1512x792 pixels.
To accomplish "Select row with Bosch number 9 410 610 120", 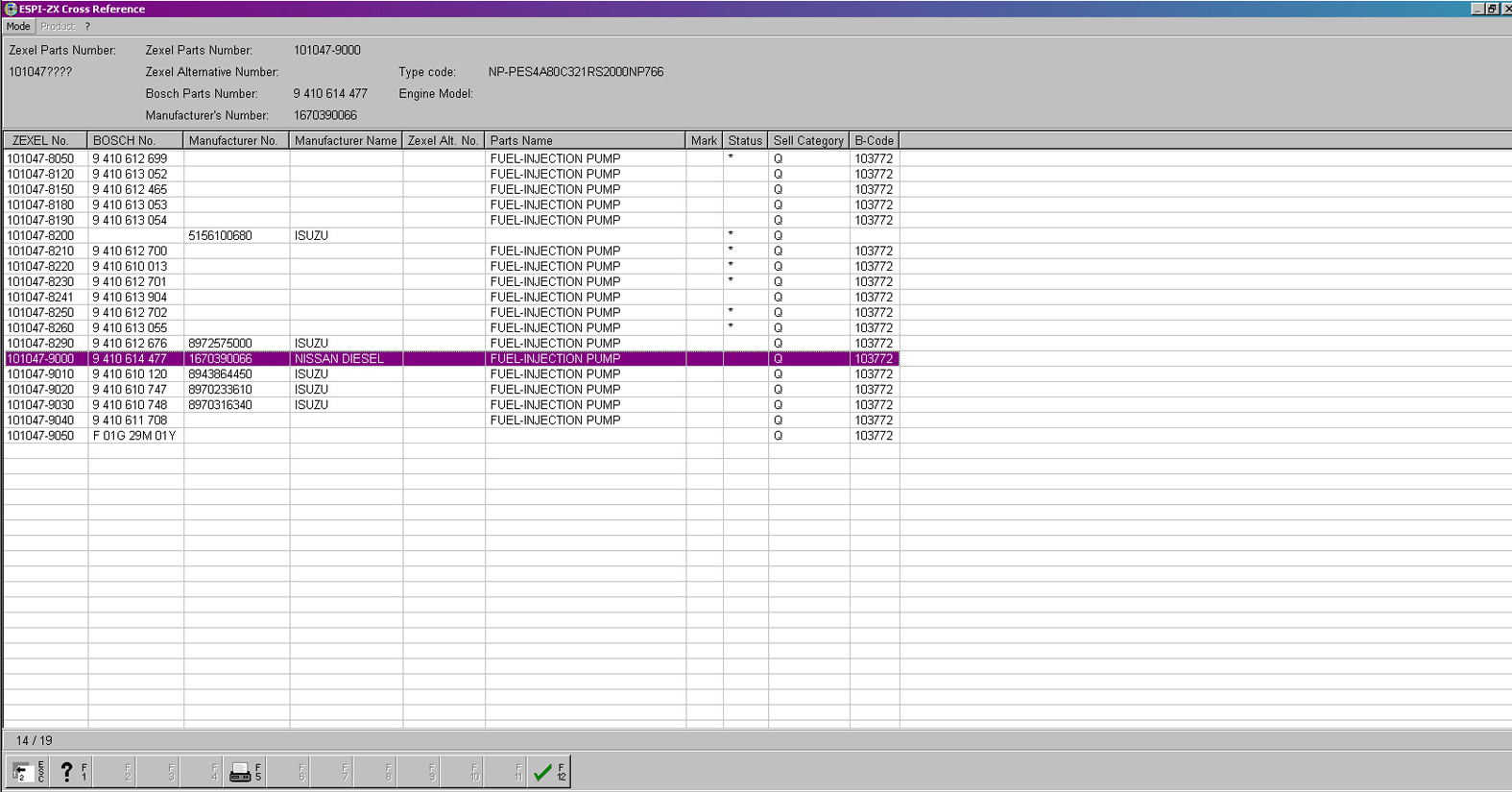I will (130, 374).
